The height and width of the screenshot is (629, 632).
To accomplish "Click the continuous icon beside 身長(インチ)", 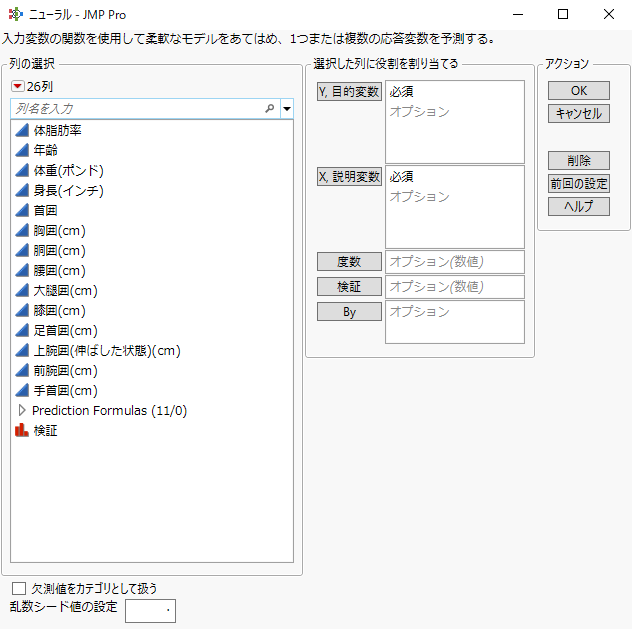I will point(22,190).
